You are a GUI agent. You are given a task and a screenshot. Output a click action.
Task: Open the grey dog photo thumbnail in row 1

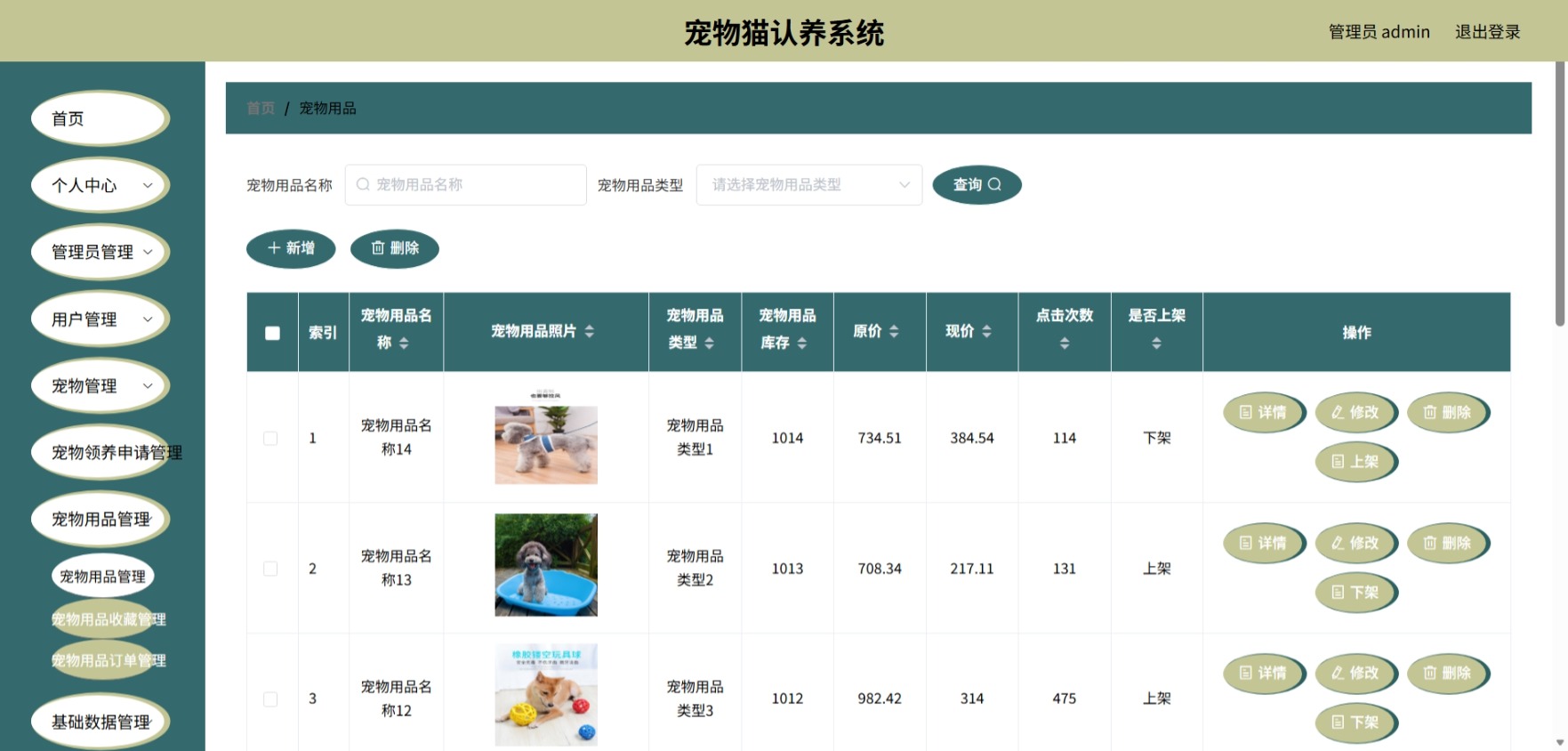pos(546,438)
